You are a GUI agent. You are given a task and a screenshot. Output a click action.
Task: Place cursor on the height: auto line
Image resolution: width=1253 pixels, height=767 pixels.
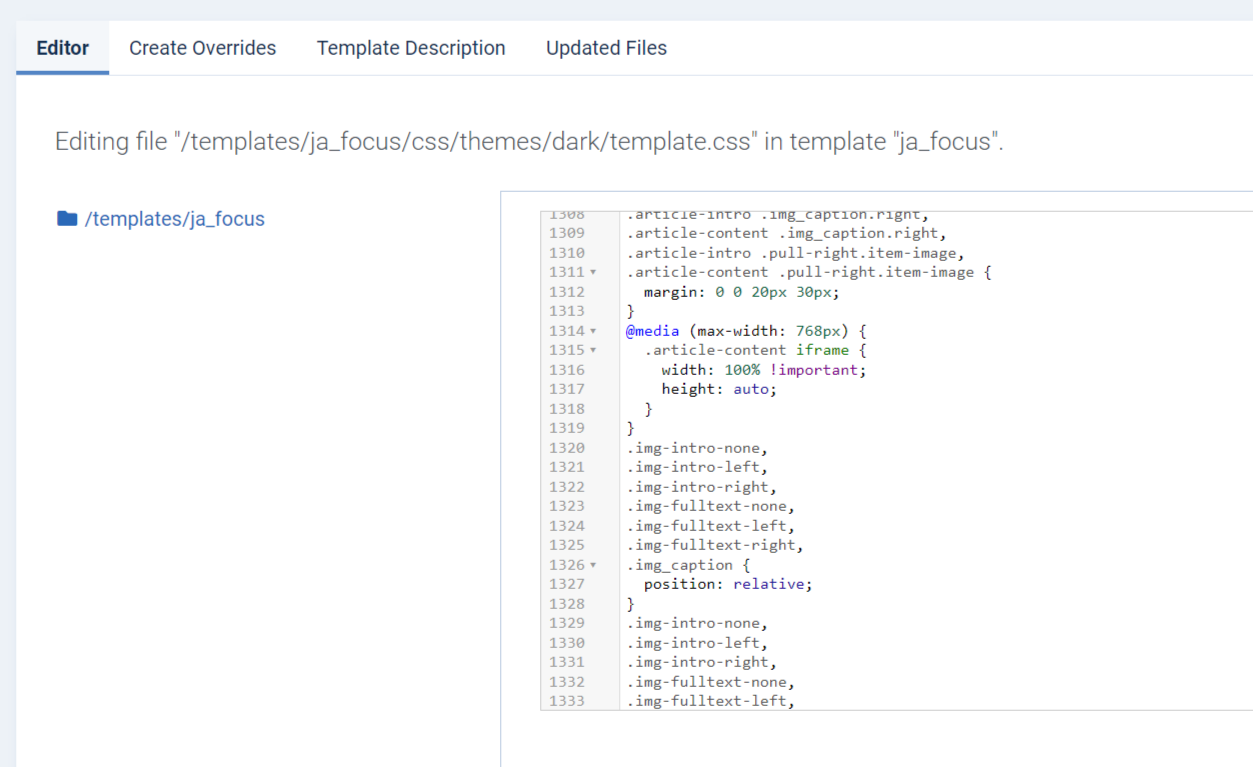click(718, 389)
